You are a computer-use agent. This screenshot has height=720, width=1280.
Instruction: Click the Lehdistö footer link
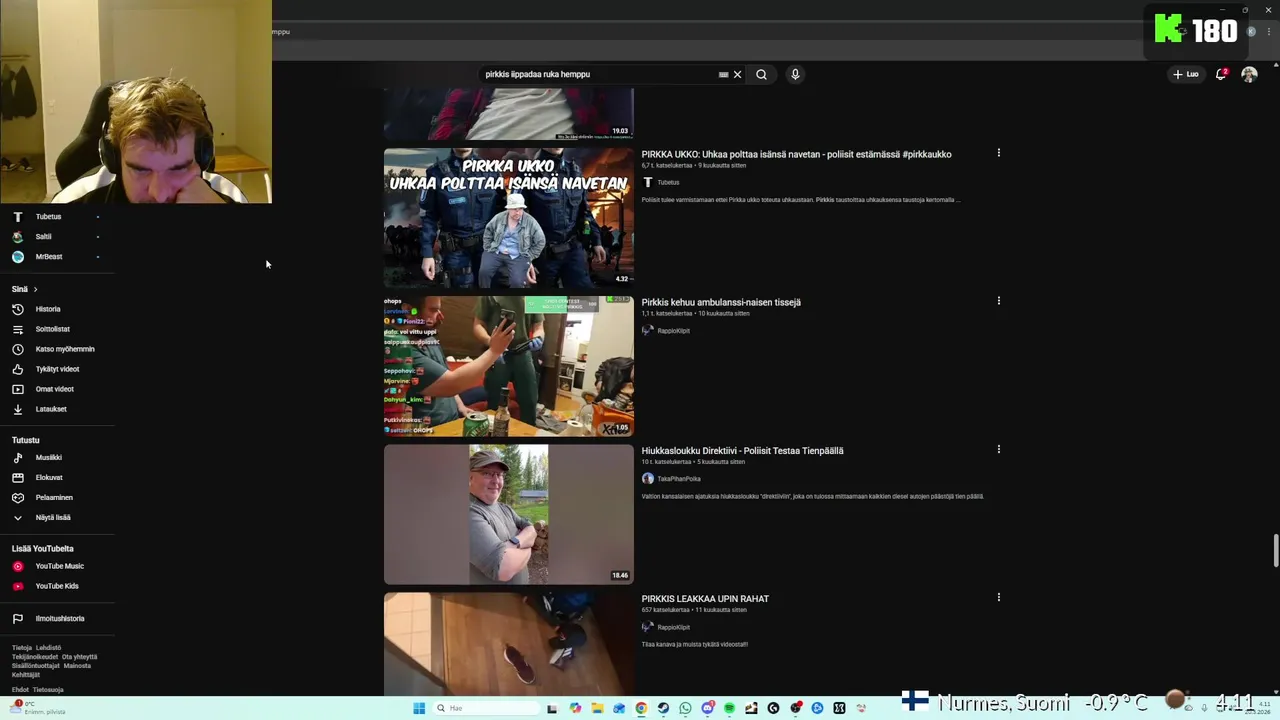click(x=48, y=648)
